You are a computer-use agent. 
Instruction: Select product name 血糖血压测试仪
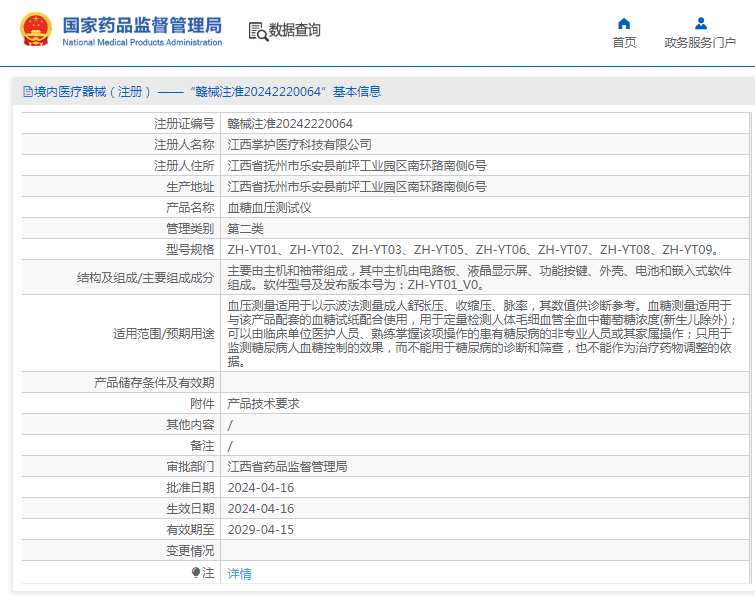(269, 208)
